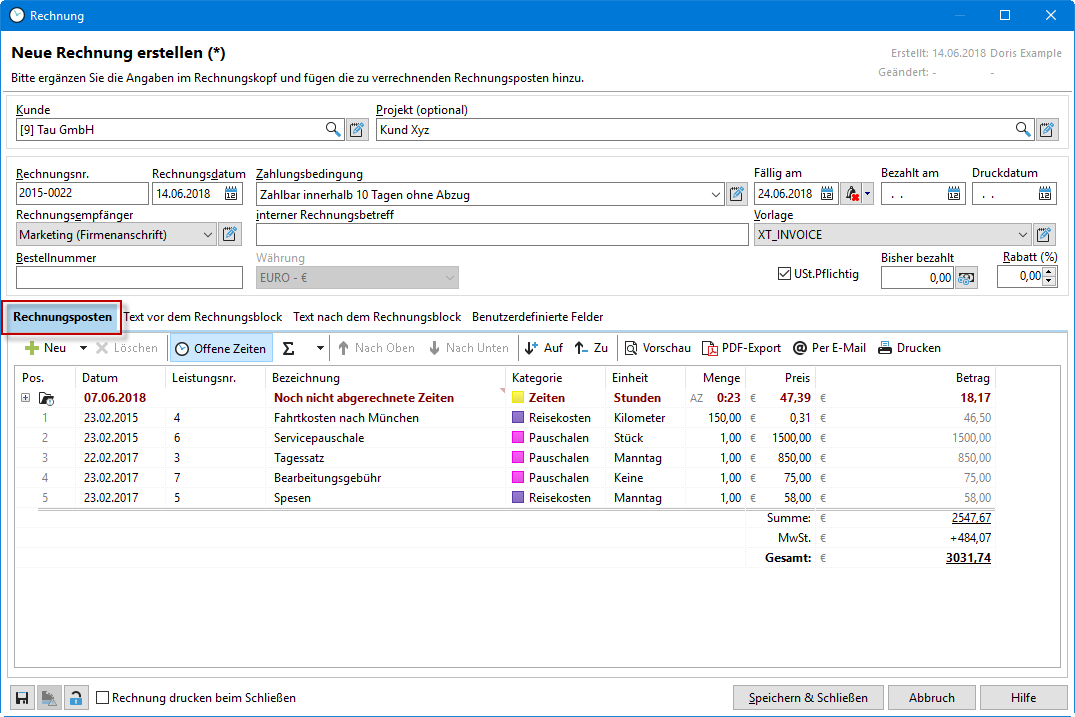Viewport: 1075px width, 717px height.
Task: Open the edit icon beside Projekt field
Action: tap(1046, 129)
